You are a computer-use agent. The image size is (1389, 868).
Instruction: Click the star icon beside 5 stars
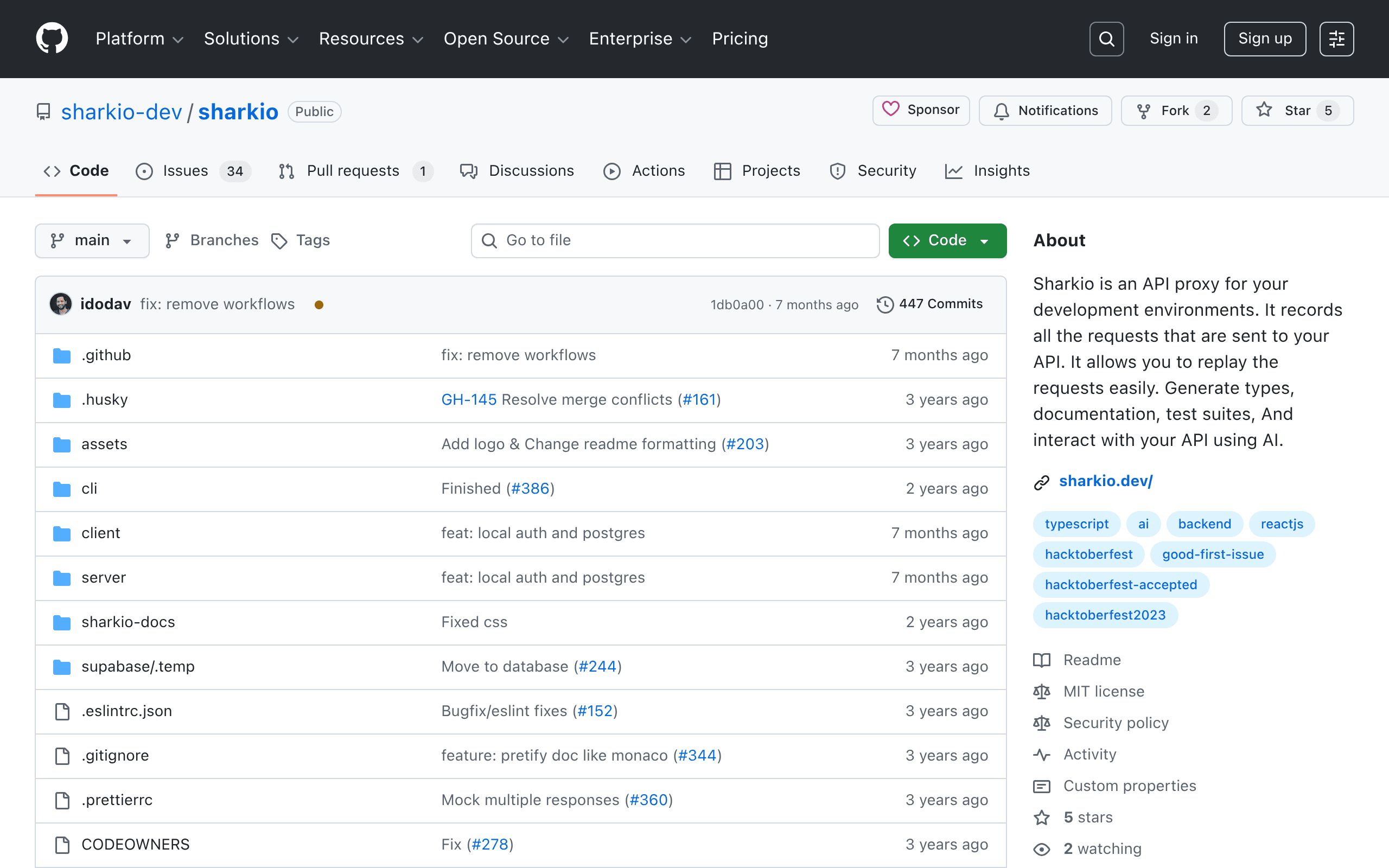tap(1042, 818)
